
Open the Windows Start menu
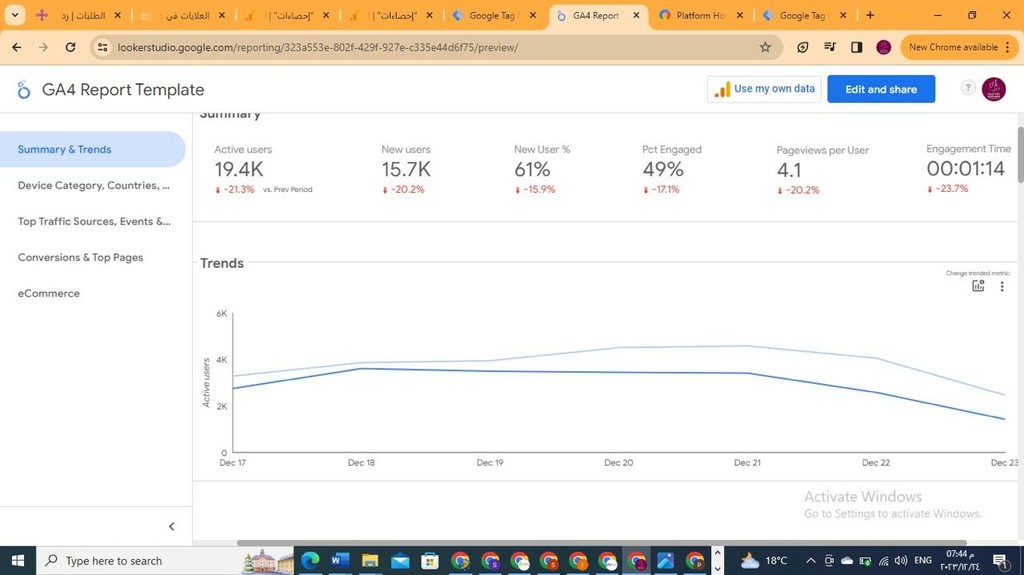coord(18,561)
